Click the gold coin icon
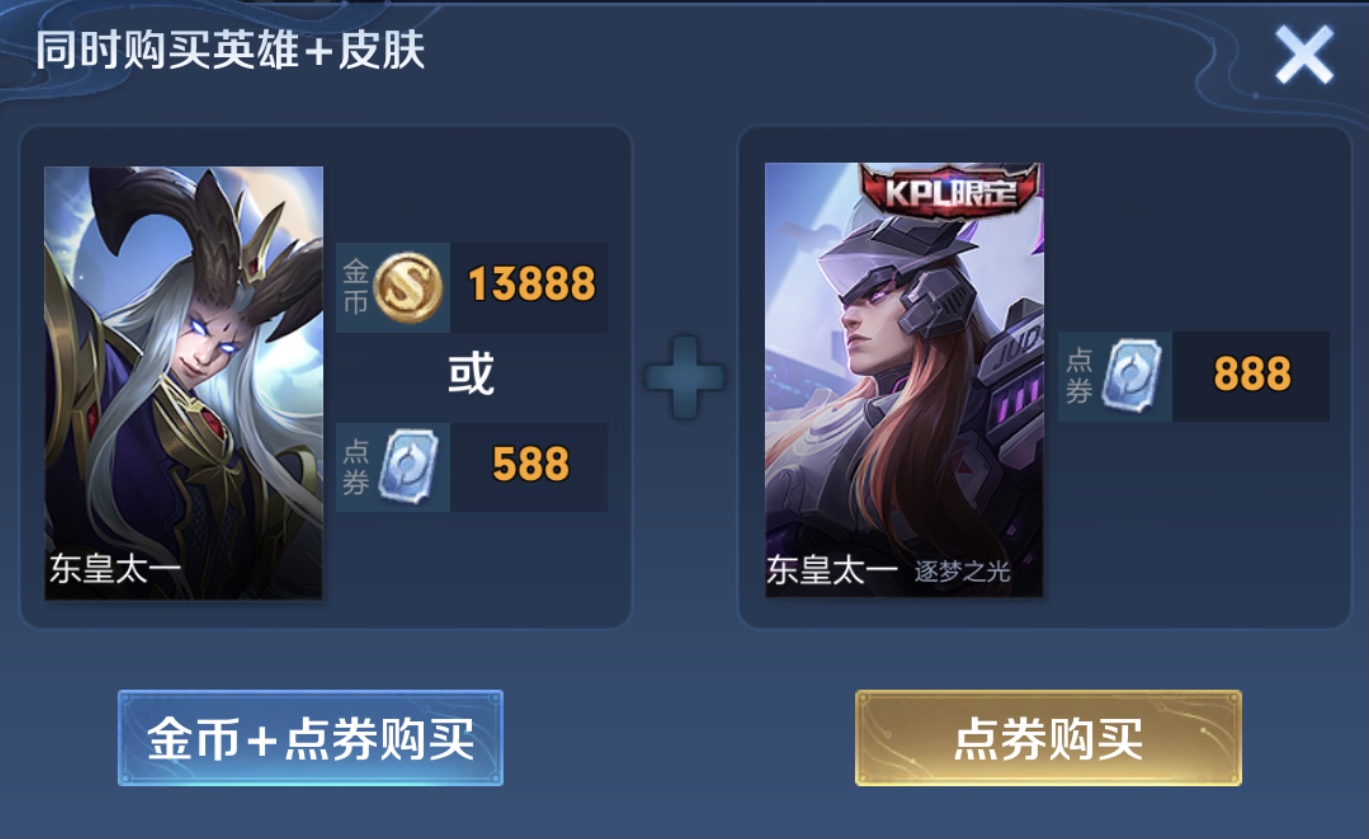 click(x=407, y=287)
